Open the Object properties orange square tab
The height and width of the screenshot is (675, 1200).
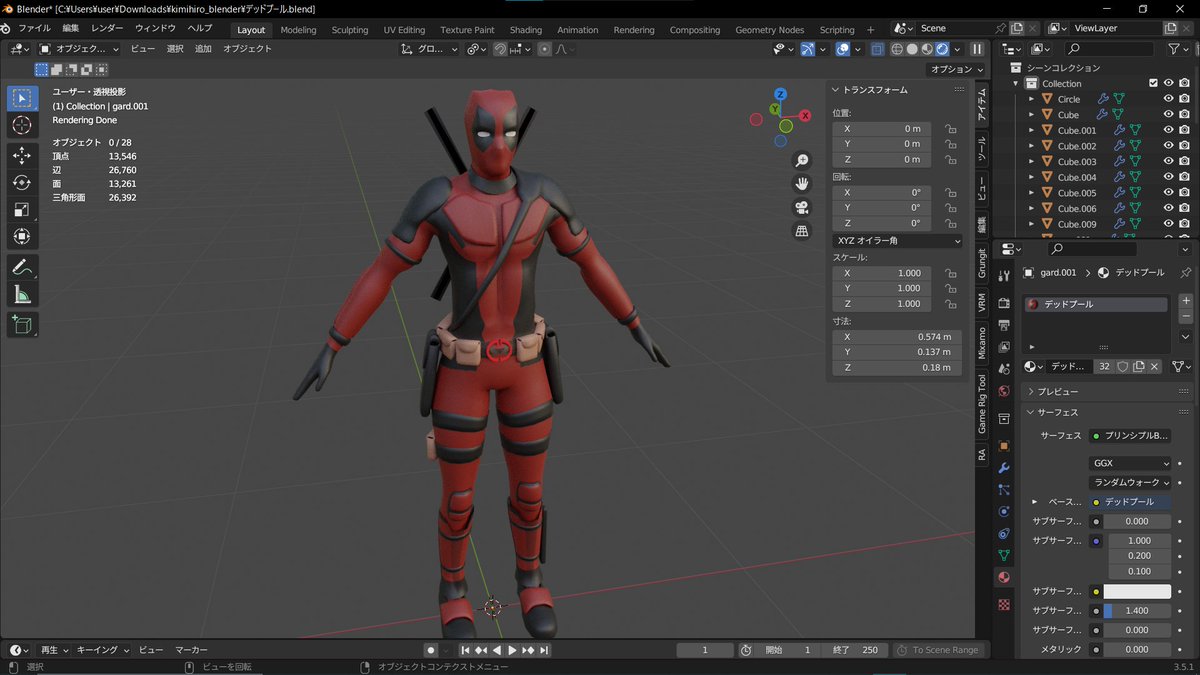[1004, 445]
